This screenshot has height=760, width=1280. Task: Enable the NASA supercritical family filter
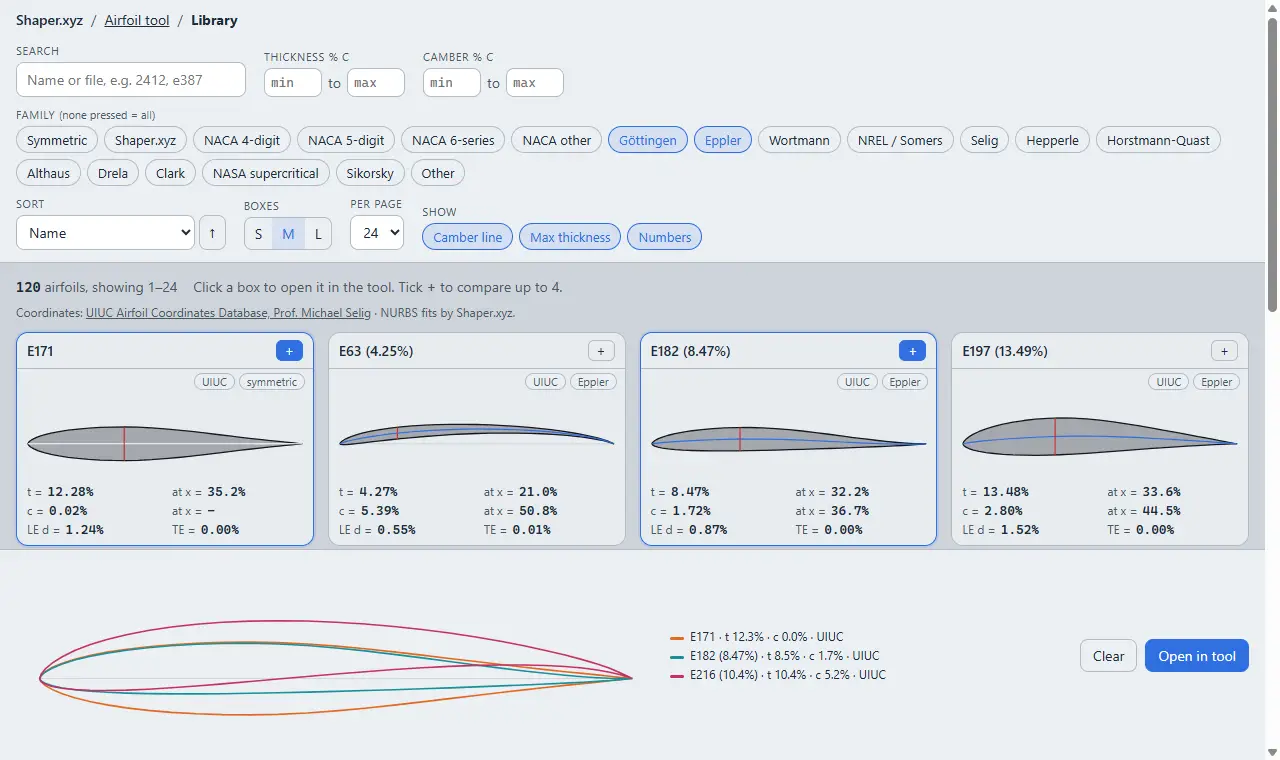point(265,173)
